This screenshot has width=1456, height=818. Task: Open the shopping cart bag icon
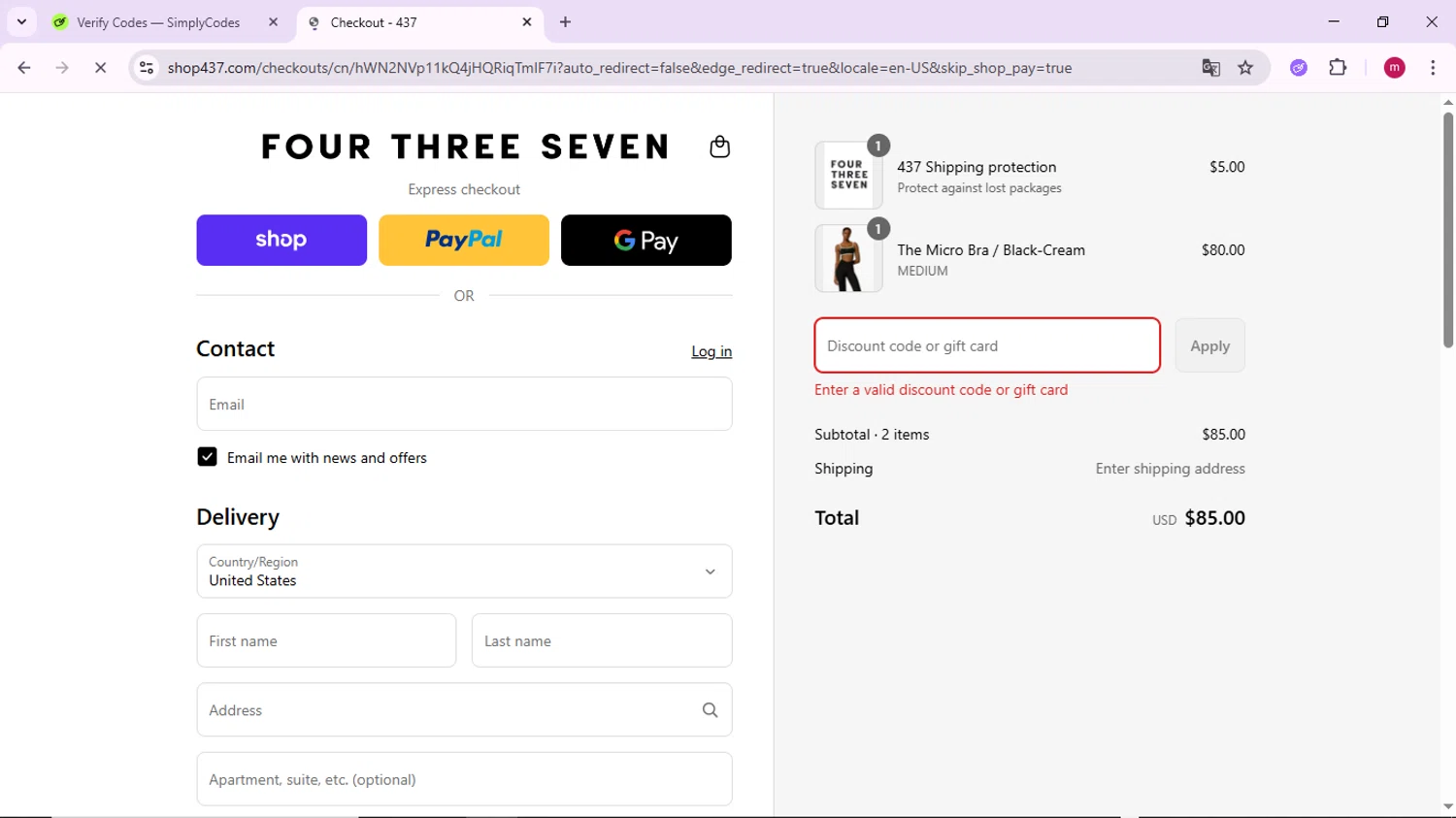click(719, 147)
